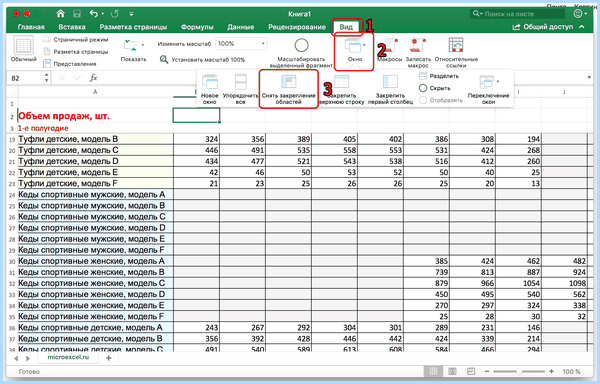Open the Рецензирование ribbon tab
This screenshot has width=600, height=384.
click(297, 27)
